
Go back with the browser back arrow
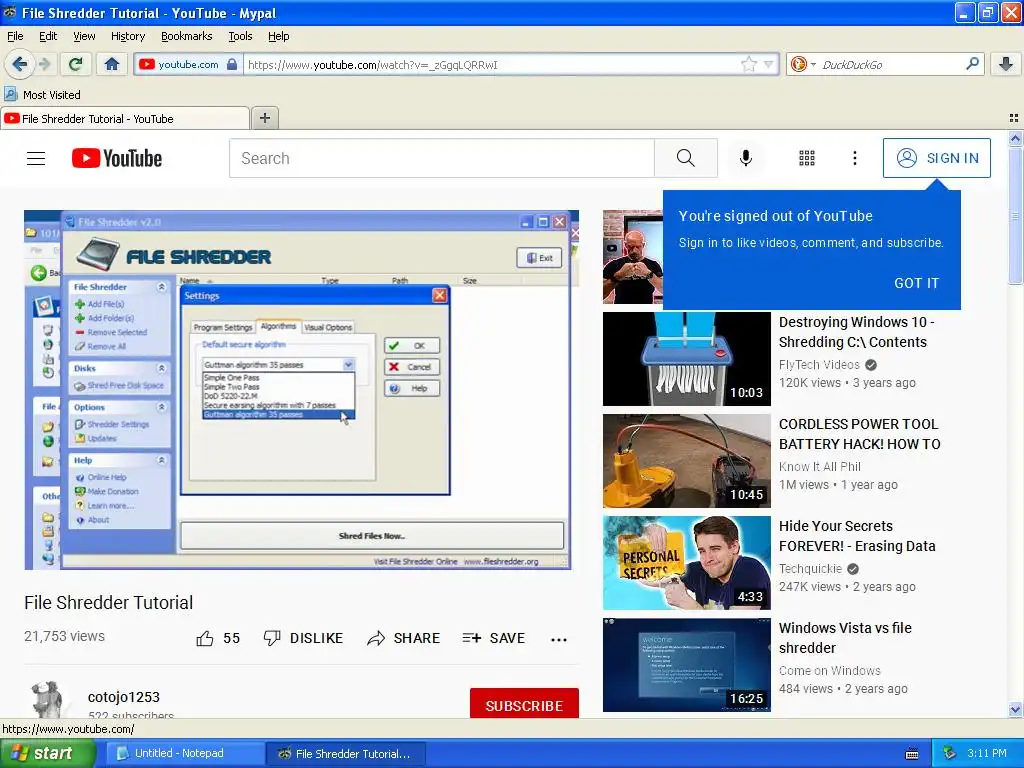[x=20, y=64]
